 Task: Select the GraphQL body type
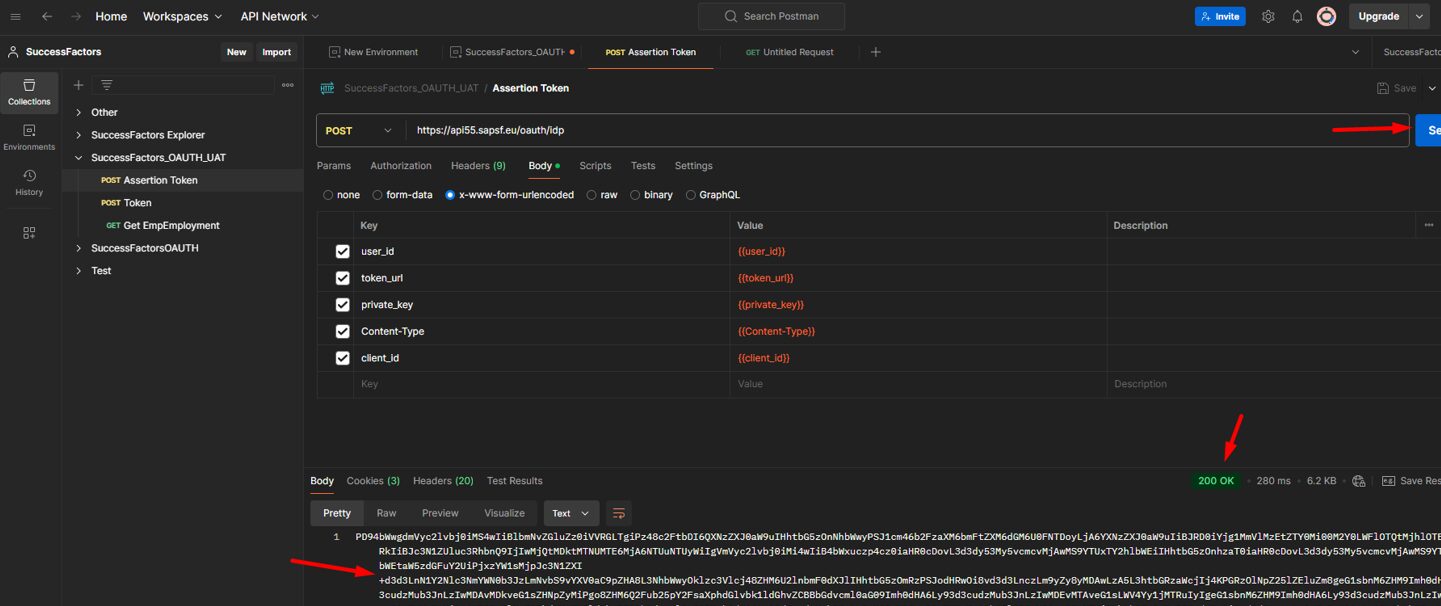point(691,195)
